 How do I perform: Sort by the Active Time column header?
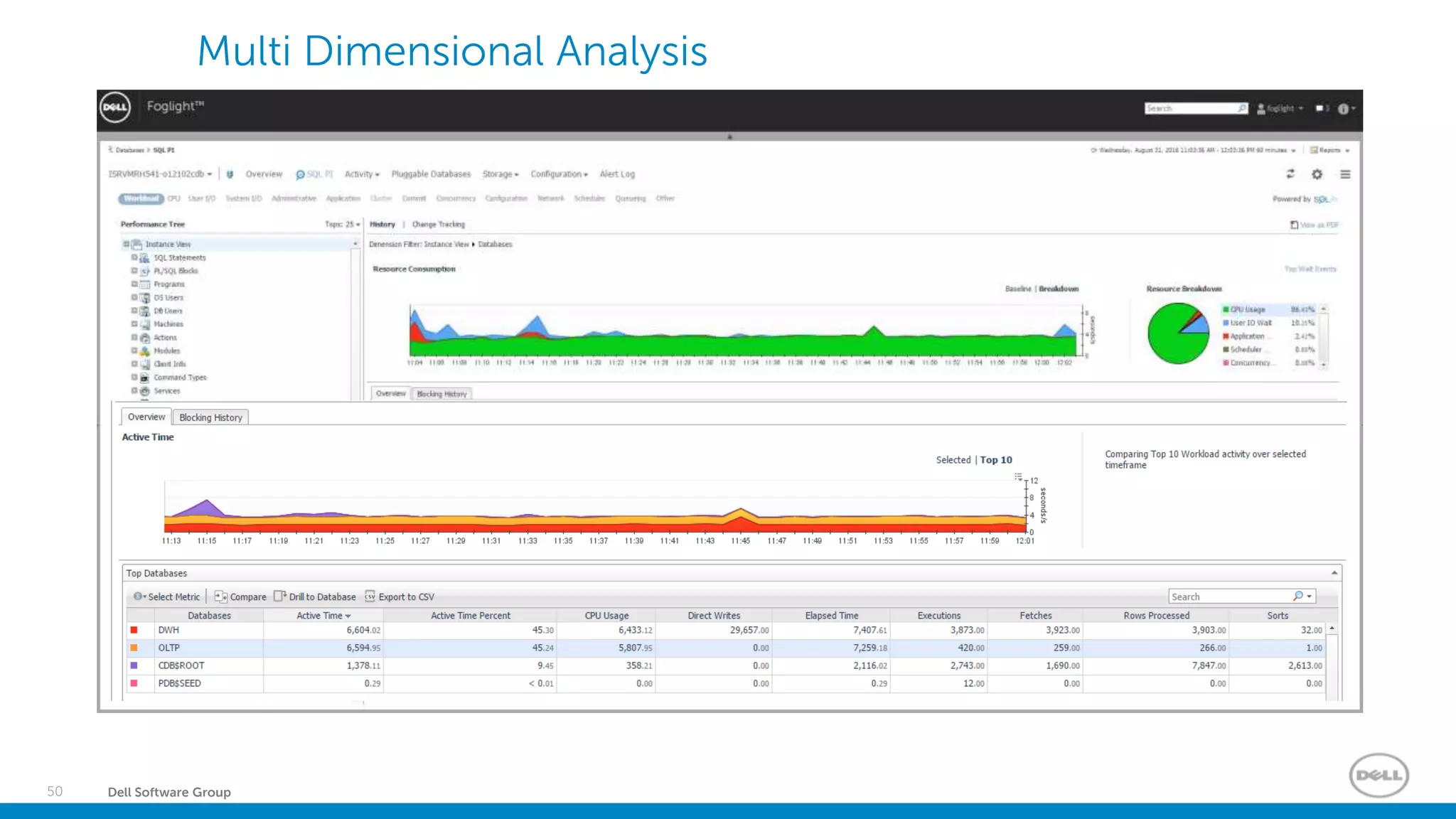pos(323,616)
